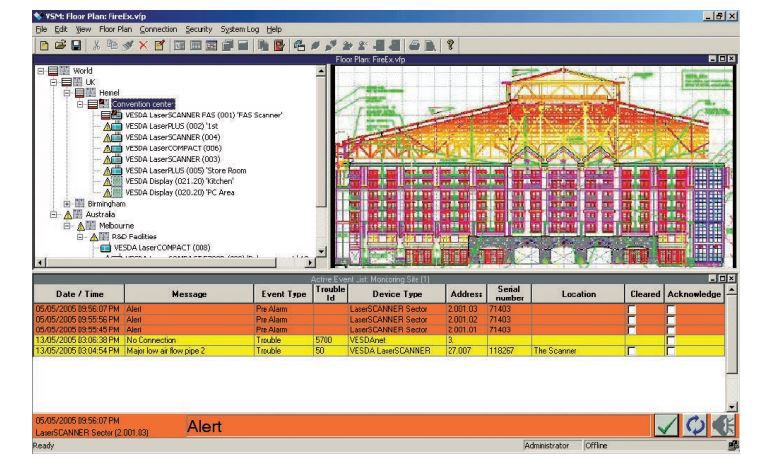Click the tree panel vertical scrollbar thumb
This screenshot has height=471, width=767.
(321, 142)
